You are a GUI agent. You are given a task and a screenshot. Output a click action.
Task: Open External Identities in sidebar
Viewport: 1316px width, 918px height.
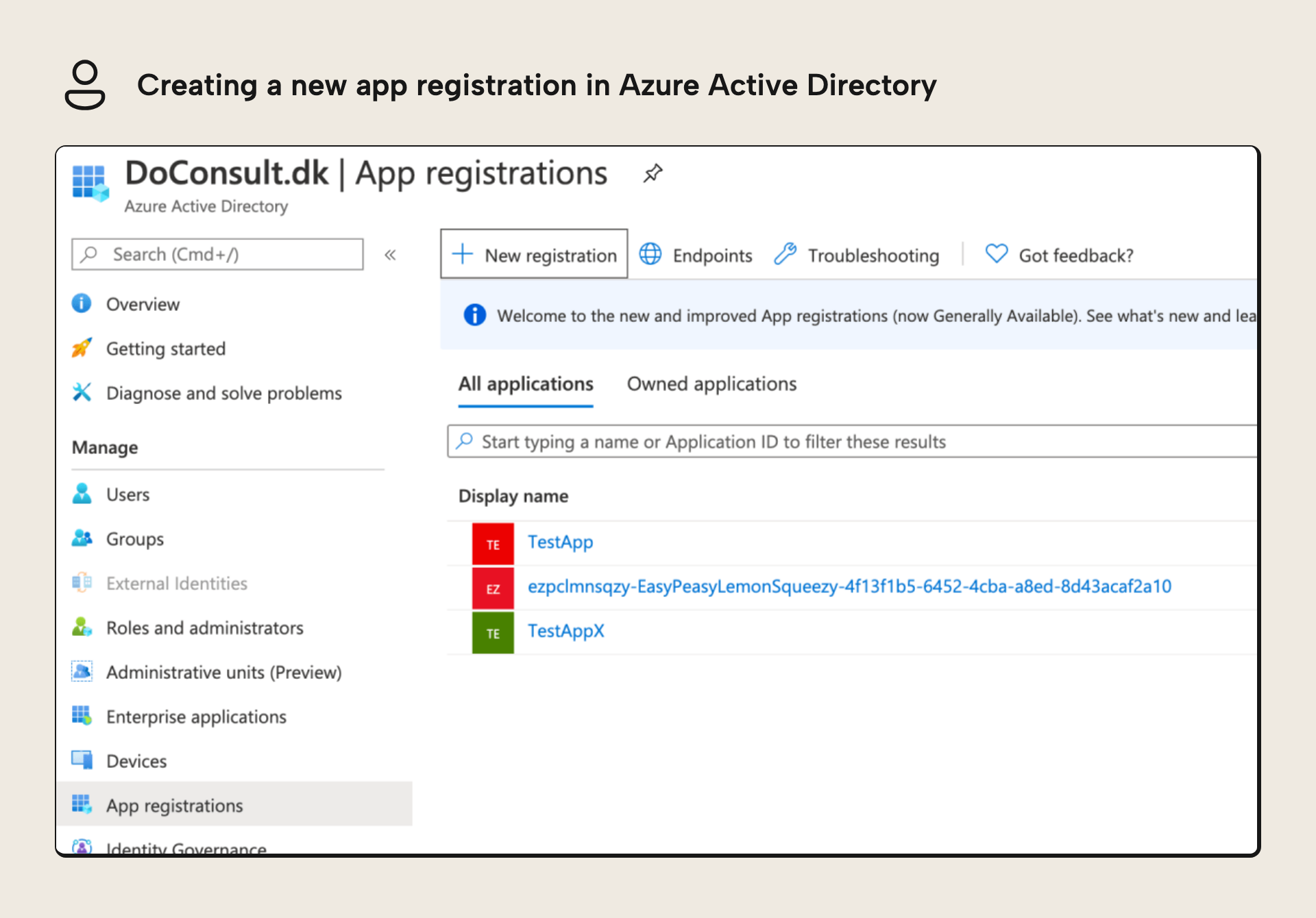coord(177,584)
